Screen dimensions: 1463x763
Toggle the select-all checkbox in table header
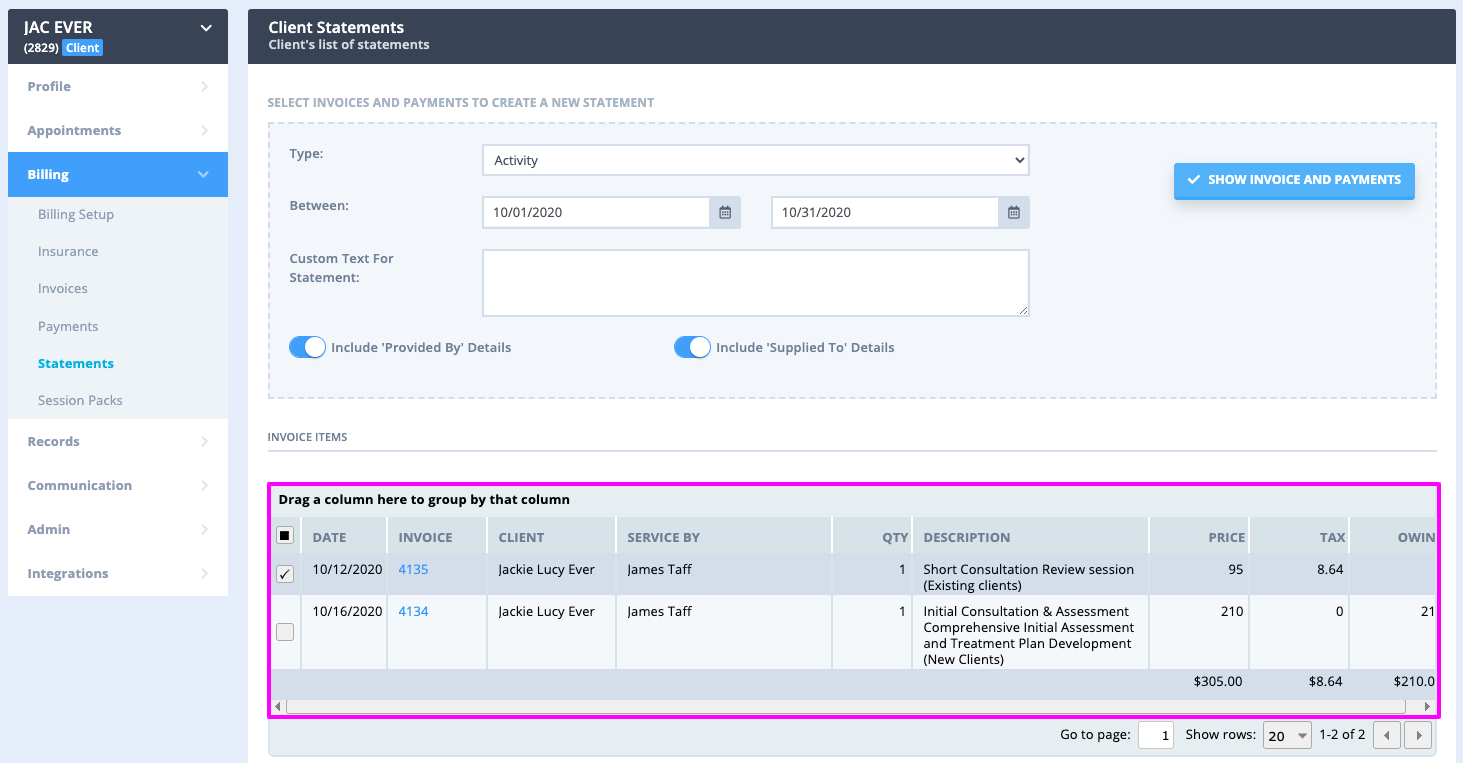285,536
